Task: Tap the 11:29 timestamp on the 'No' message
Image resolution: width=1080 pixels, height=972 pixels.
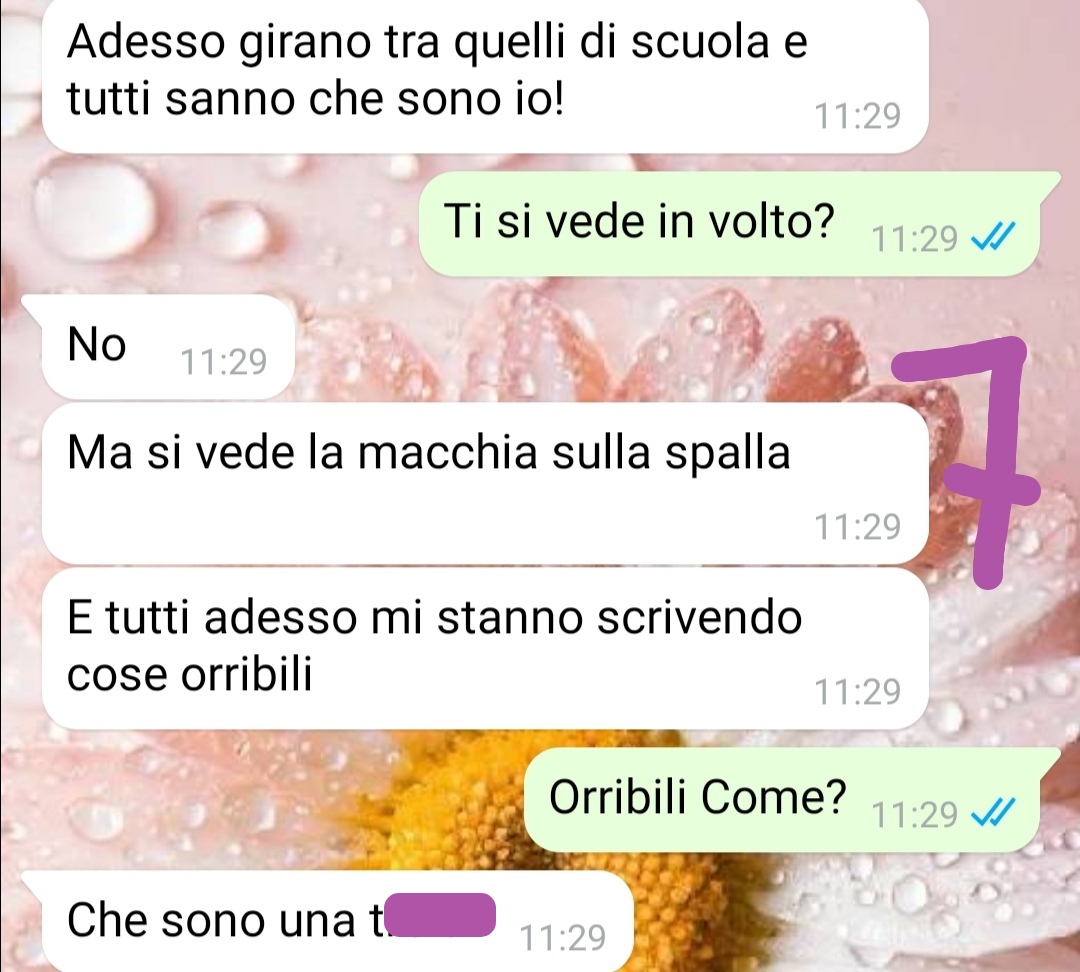Action: [223, 362]
